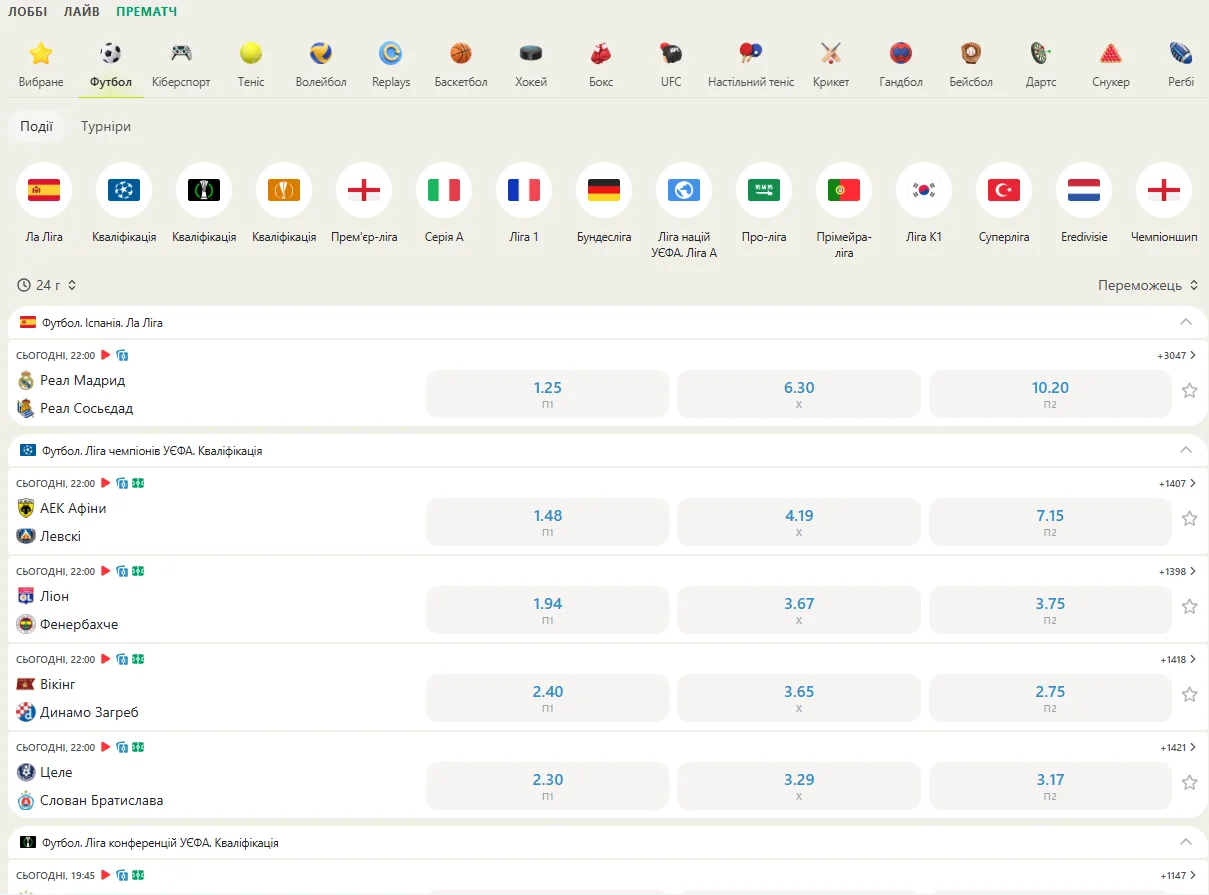The height and width of the screenshot is (895, 1209).
Task: Collapse the Ліга конференцій УЄФА section
Action: [1186, 842]
